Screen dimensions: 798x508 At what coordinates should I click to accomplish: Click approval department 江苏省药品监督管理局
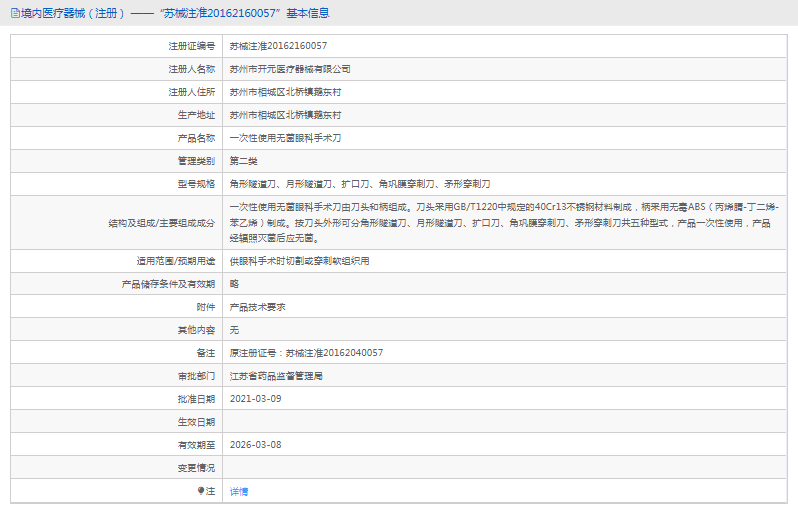point(276,376)
